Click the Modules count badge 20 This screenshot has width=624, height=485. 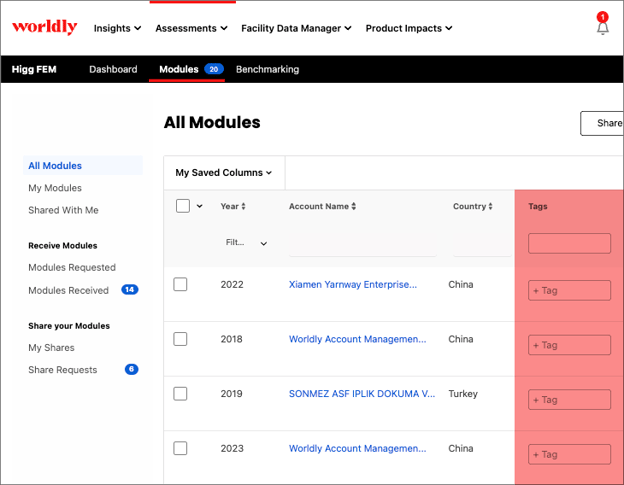(x=214, y=69)
